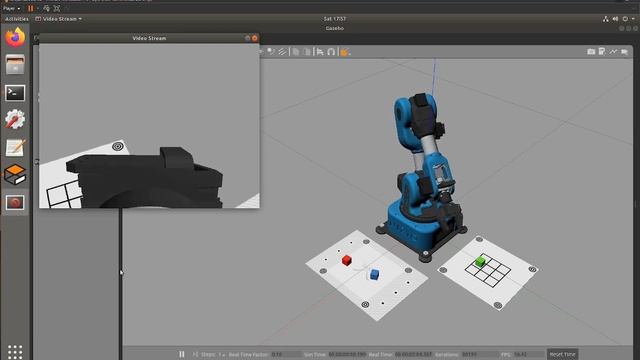Select the Gazebo orange-box icon in dock

(x=15, y=175)
